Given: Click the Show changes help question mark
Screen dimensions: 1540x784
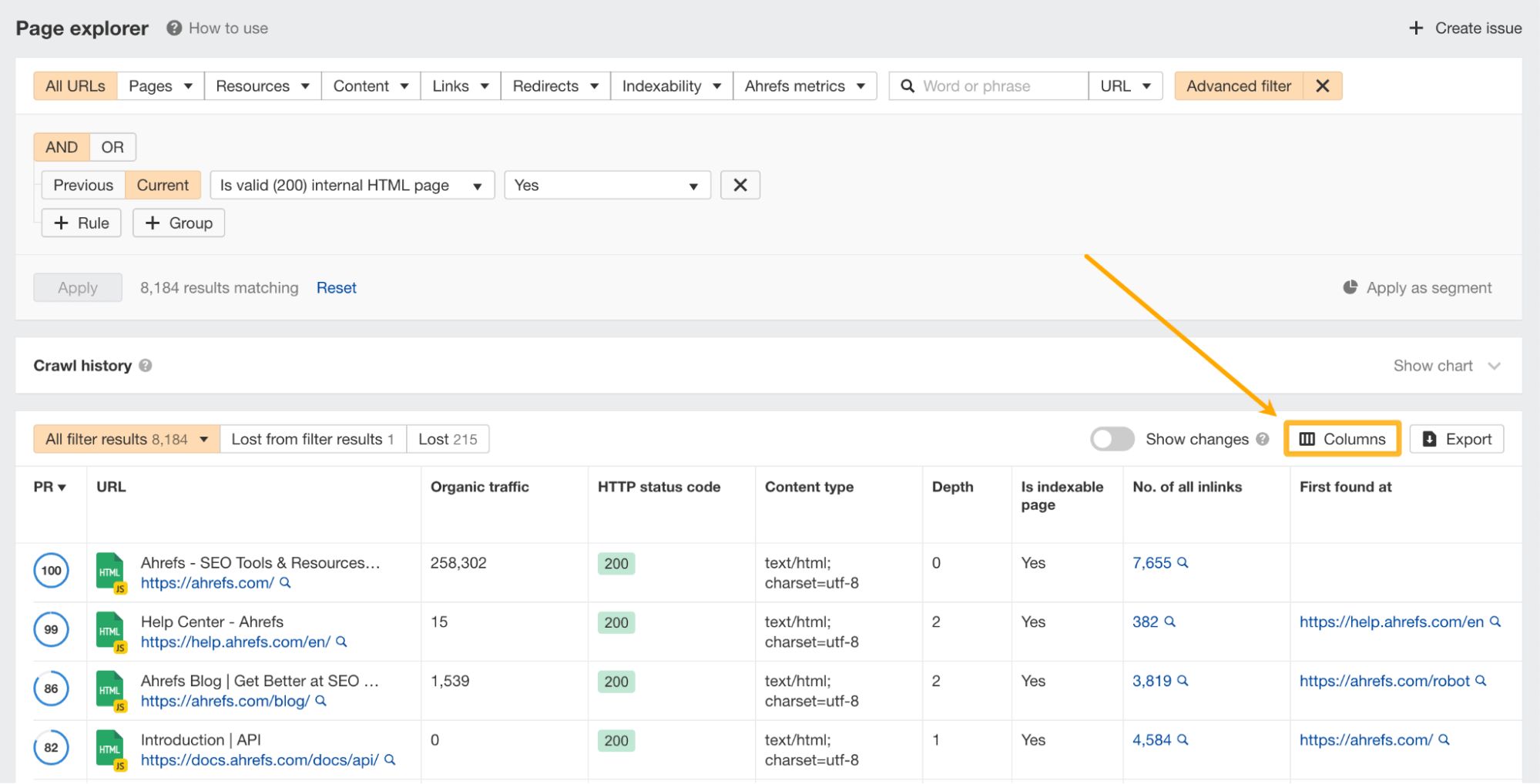Looking at the screenshot, I should (1263, 439).
